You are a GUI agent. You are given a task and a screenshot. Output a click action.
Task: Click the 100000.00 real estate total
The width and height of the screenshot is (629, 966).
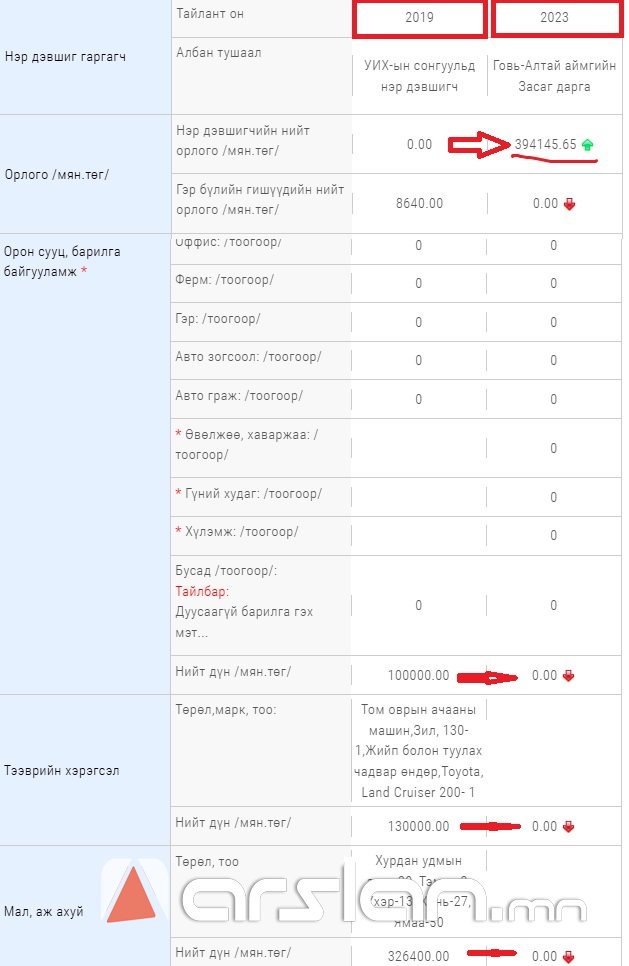tap(418, 676)
